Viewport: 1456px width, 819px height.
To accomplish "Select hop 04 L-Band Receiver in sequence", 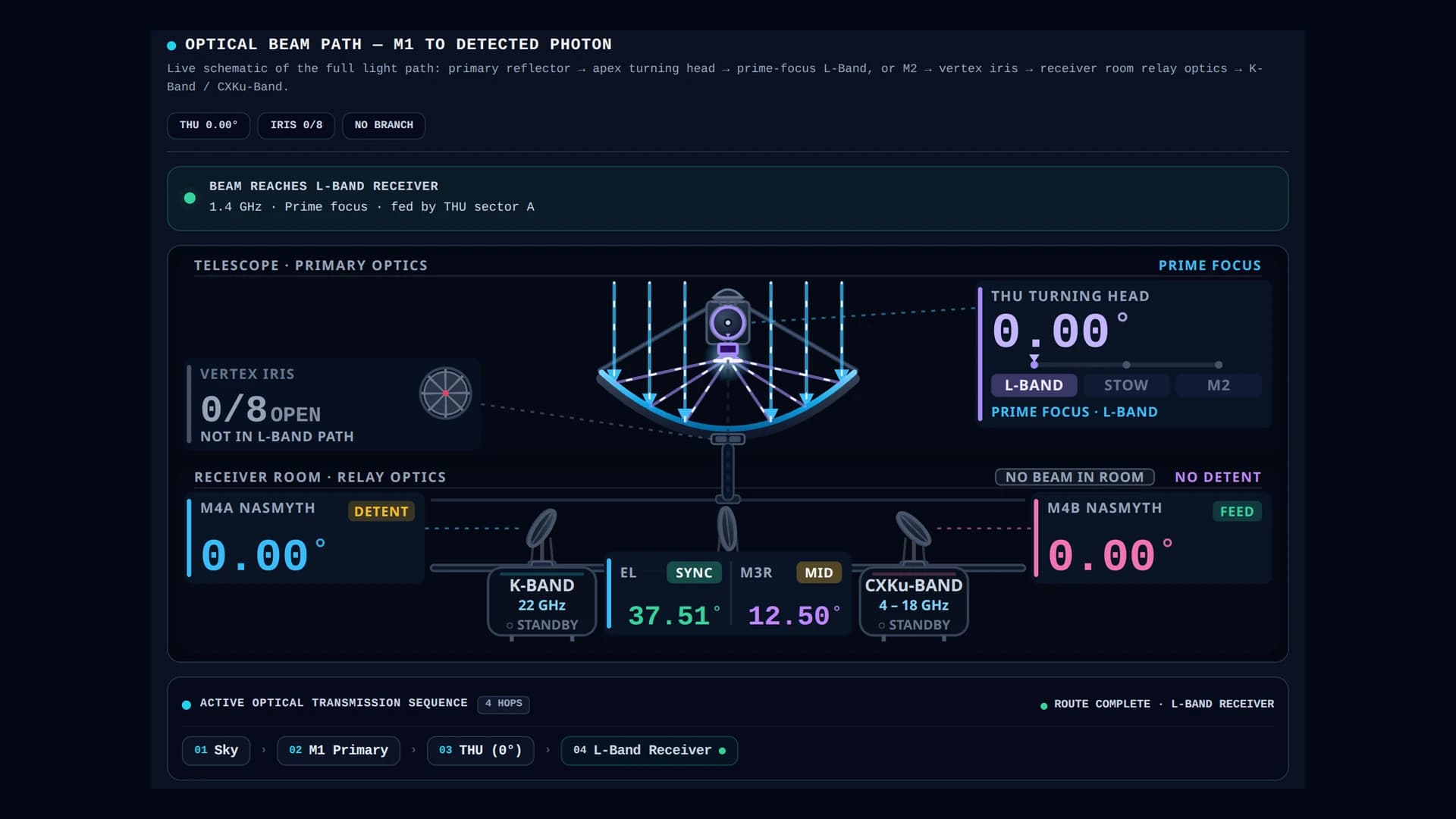I will [x=649, y=751].
